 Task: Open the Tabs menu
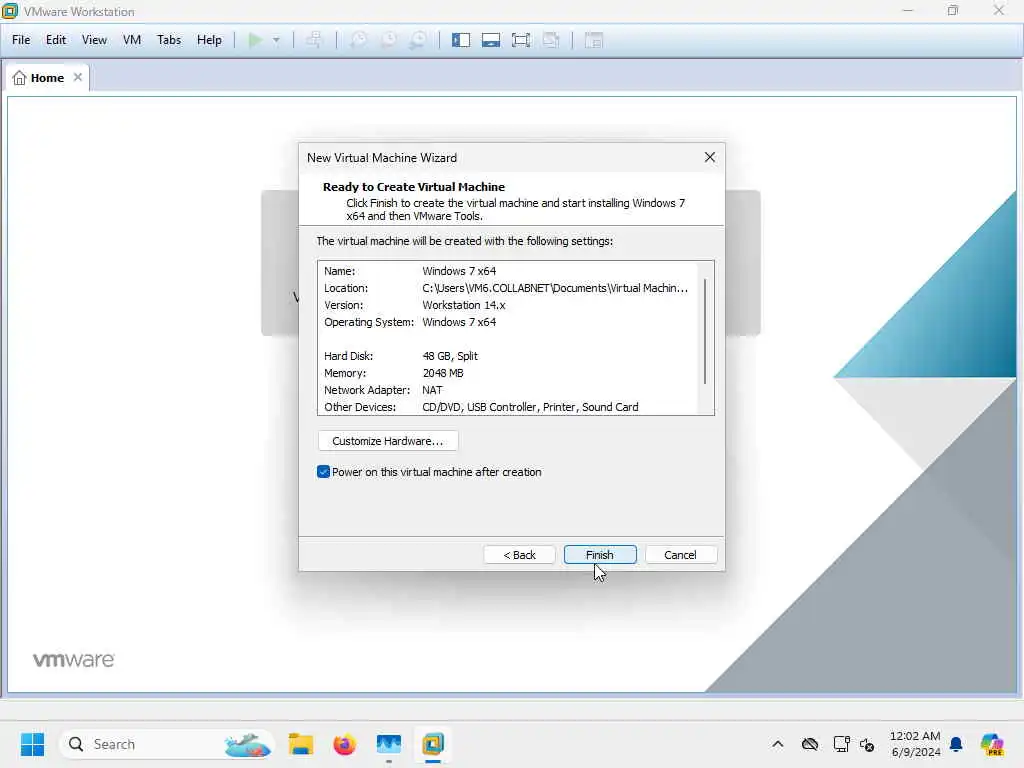[x=168, y=40]
